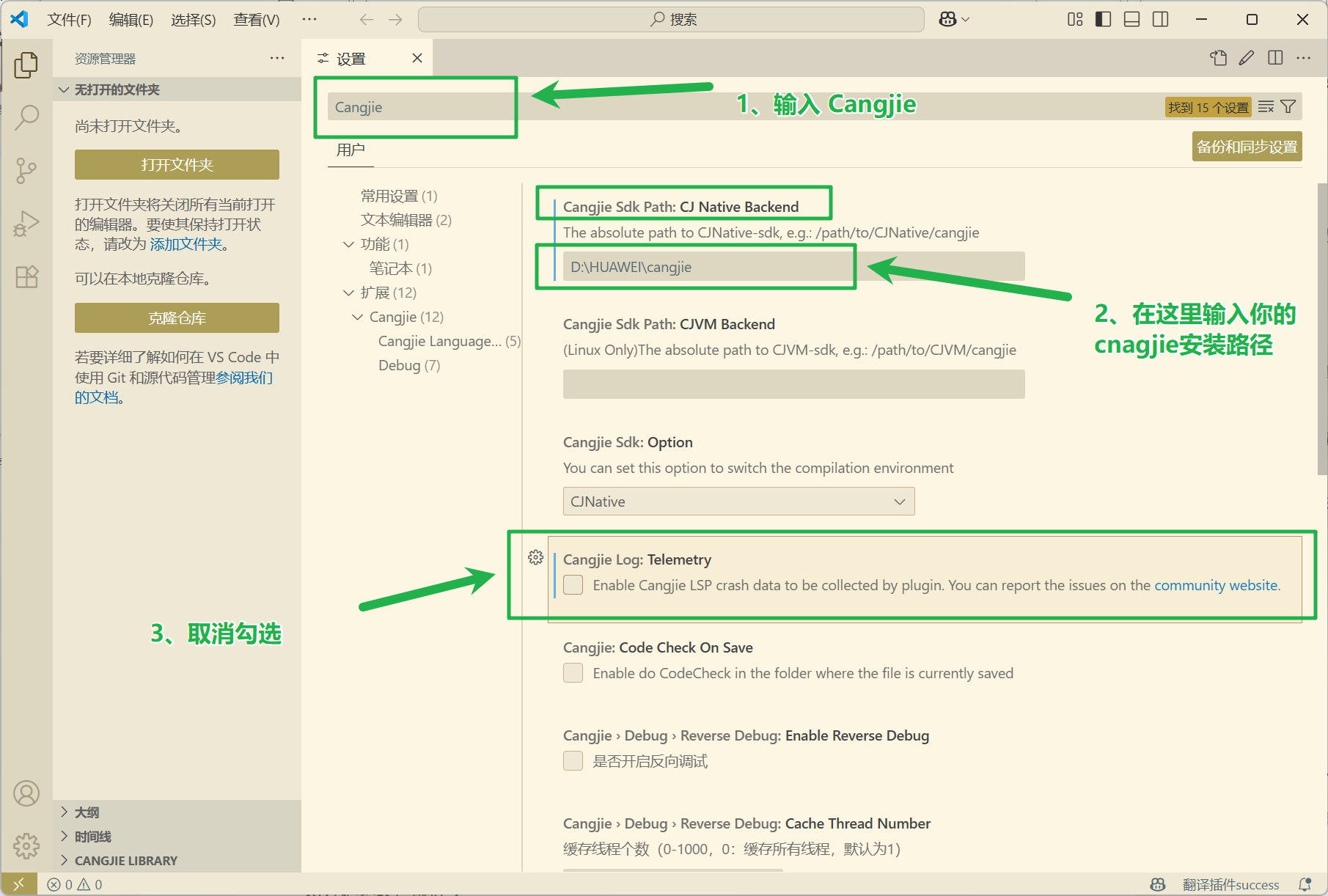Collapse the 扩展 settings category
This screenshot has height=896, width=1328.
click(x=348, y=293)
